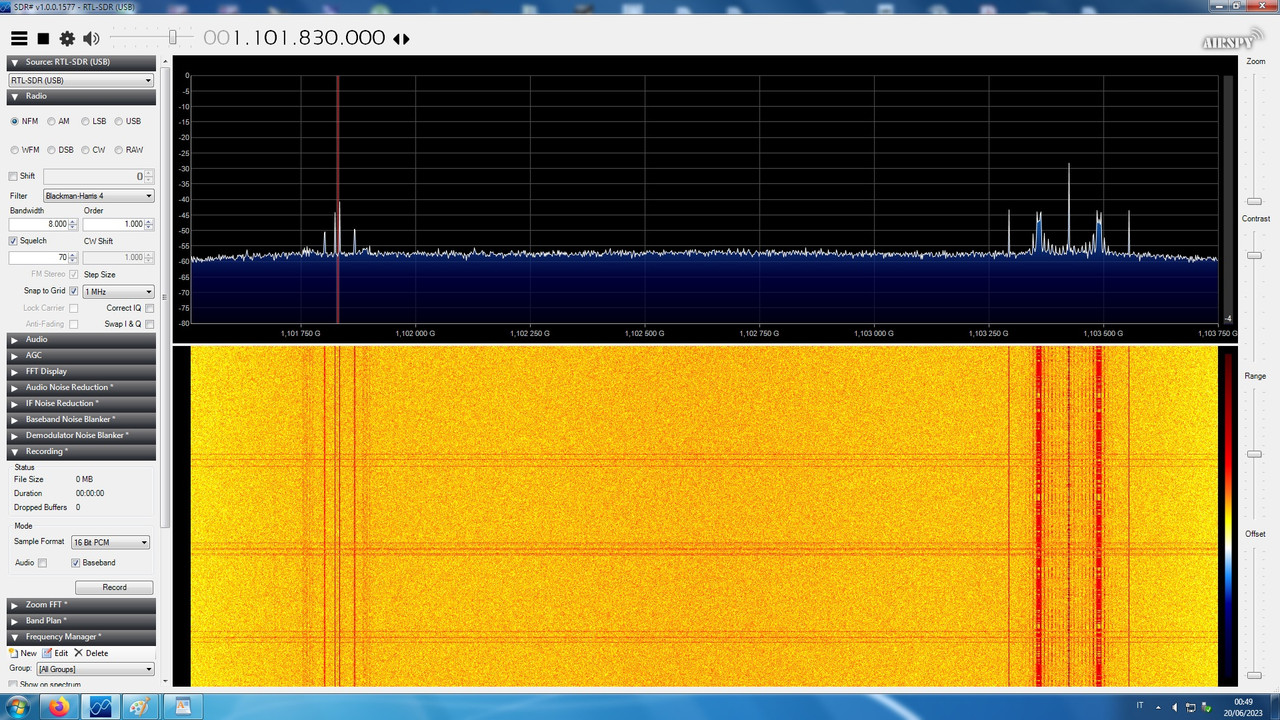Image resolution: width=1280 pixels, height=720 pixels.
Task: Mute audio using the speaker icon
Action: (x=91, y=38)
